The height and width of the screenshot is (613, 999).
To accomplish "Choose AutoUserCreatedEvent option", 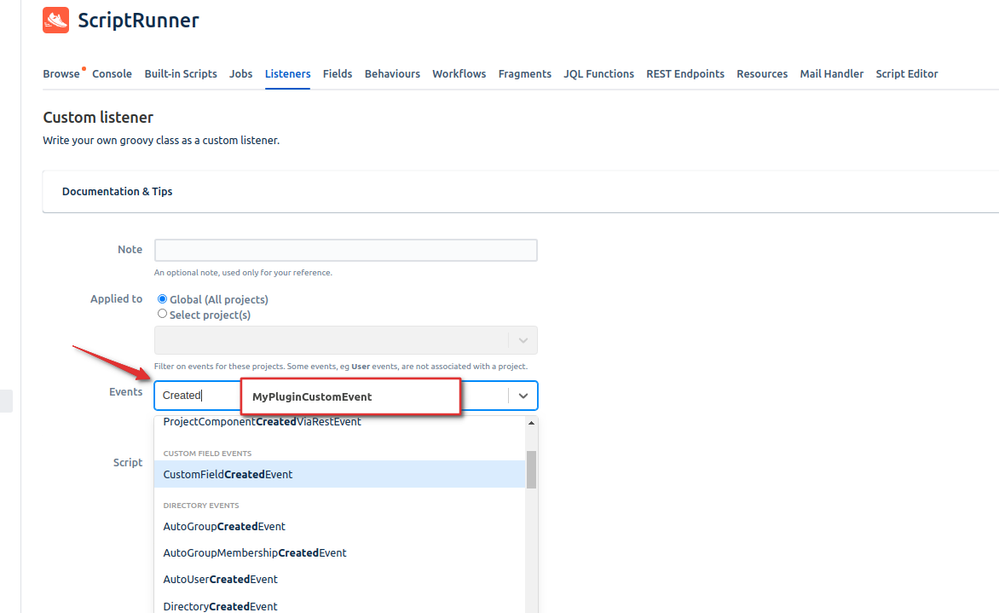I will (x=340, y=579).
